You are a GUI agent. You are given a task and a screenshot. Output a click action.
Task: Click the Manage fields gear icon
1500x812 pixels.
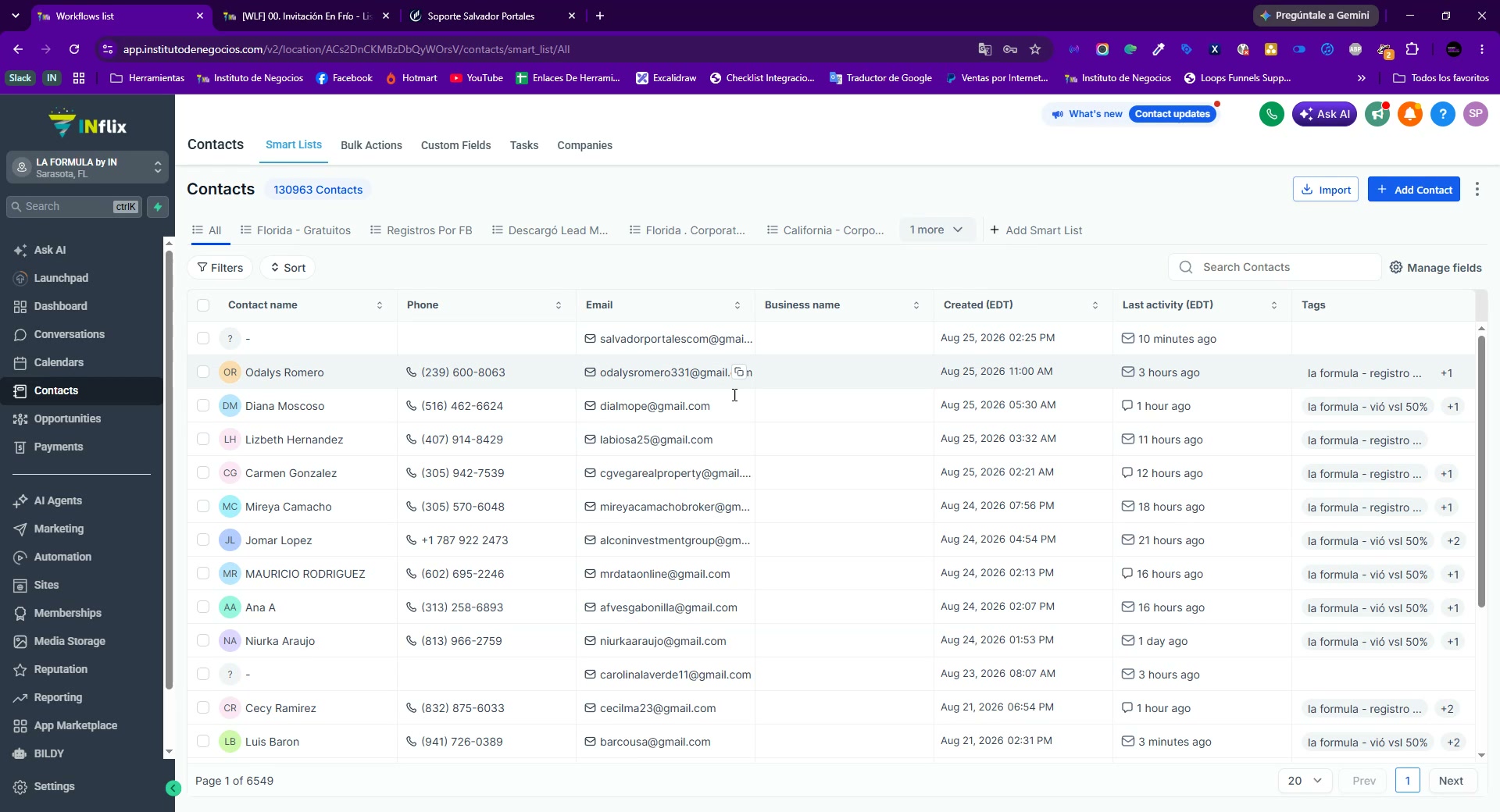[x=1396, y=268]
